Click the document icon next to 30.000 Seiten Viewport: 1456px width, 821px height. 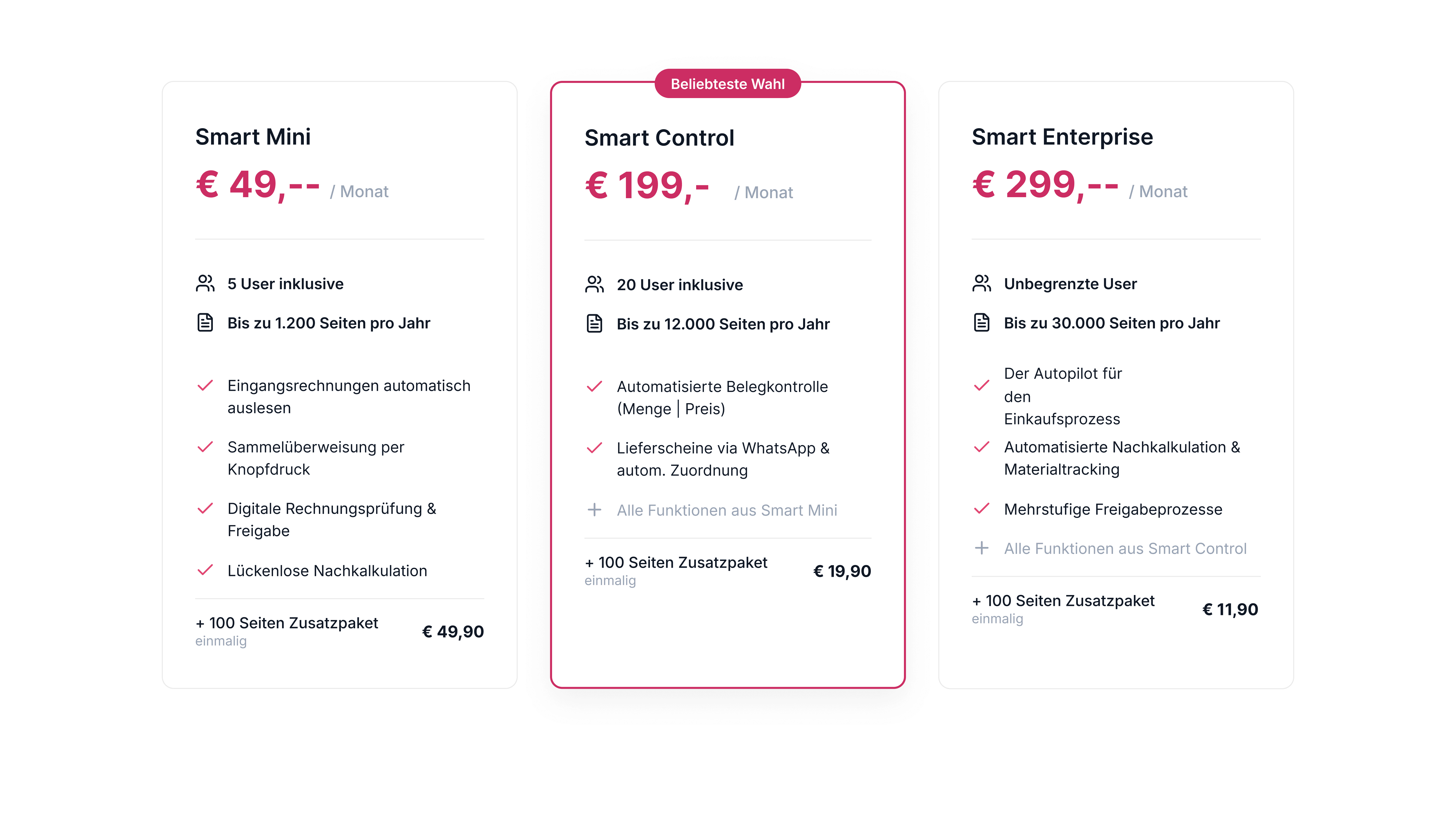coord(982,323)
